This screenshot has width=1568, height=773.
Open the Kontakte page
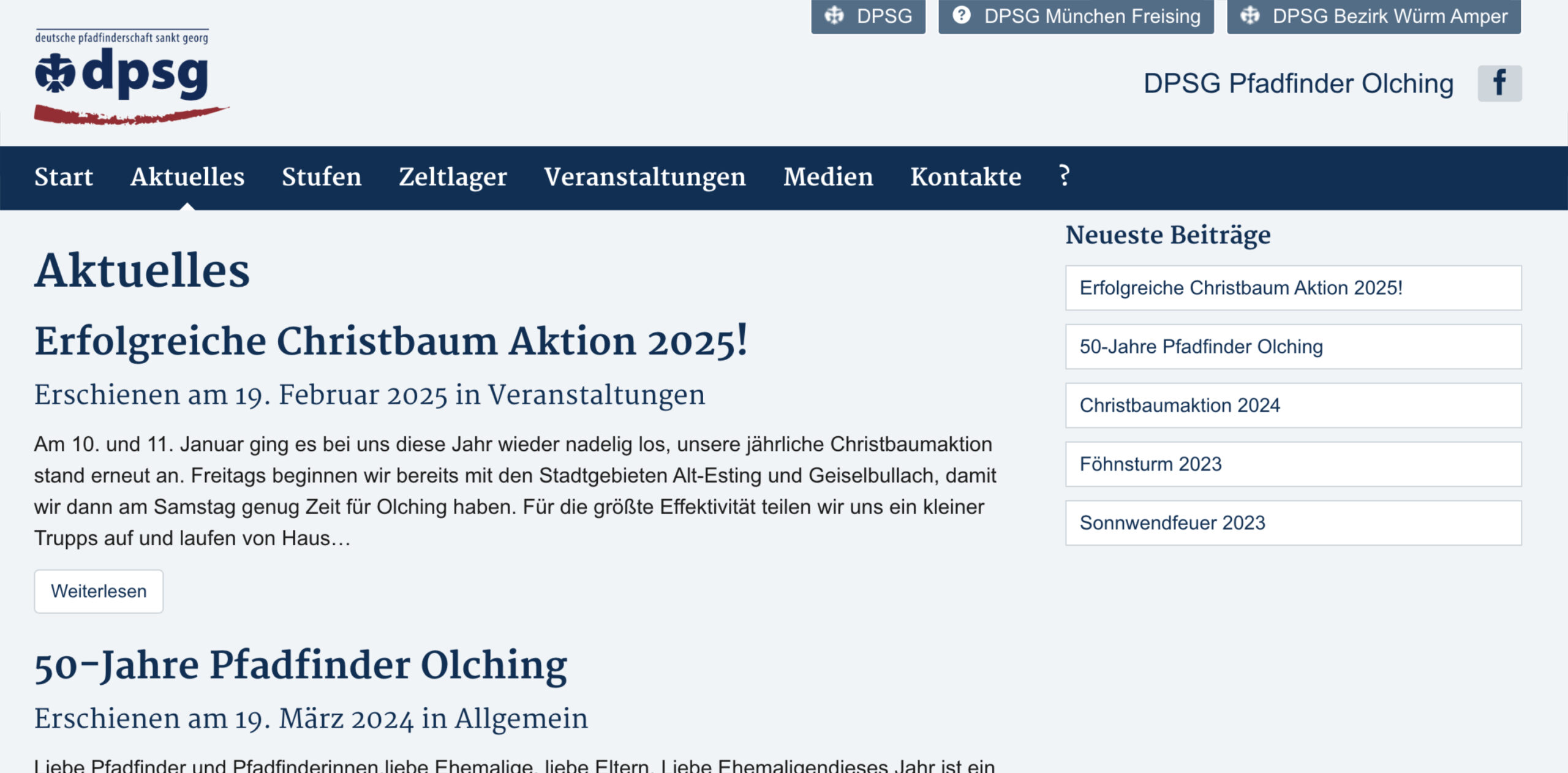point(965,177)
